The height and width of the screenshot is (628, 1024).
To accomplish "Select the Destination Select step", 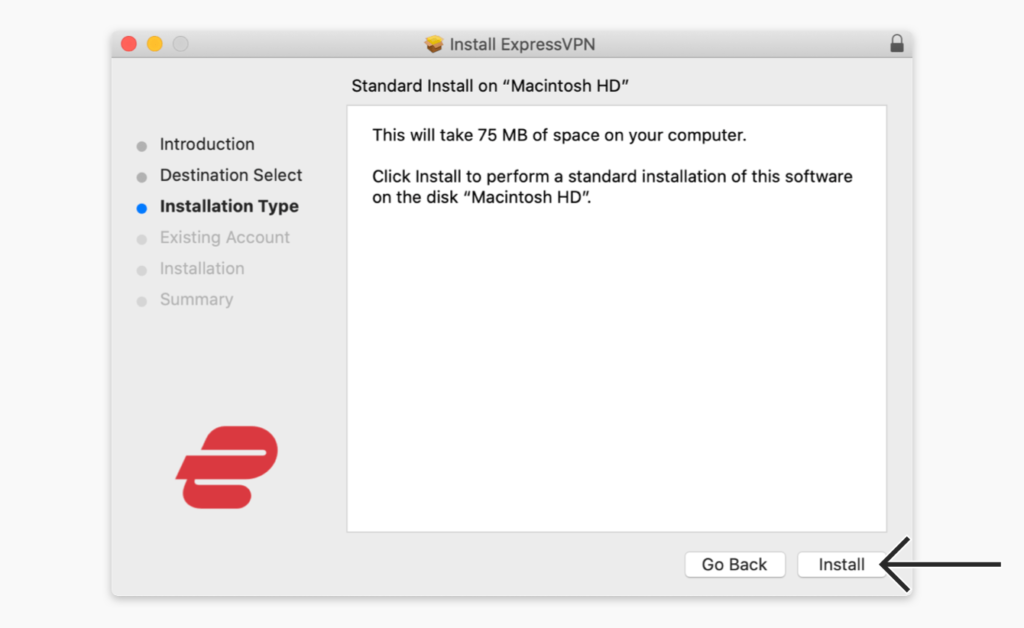I will pyautogui.click(x=231, y=175).
